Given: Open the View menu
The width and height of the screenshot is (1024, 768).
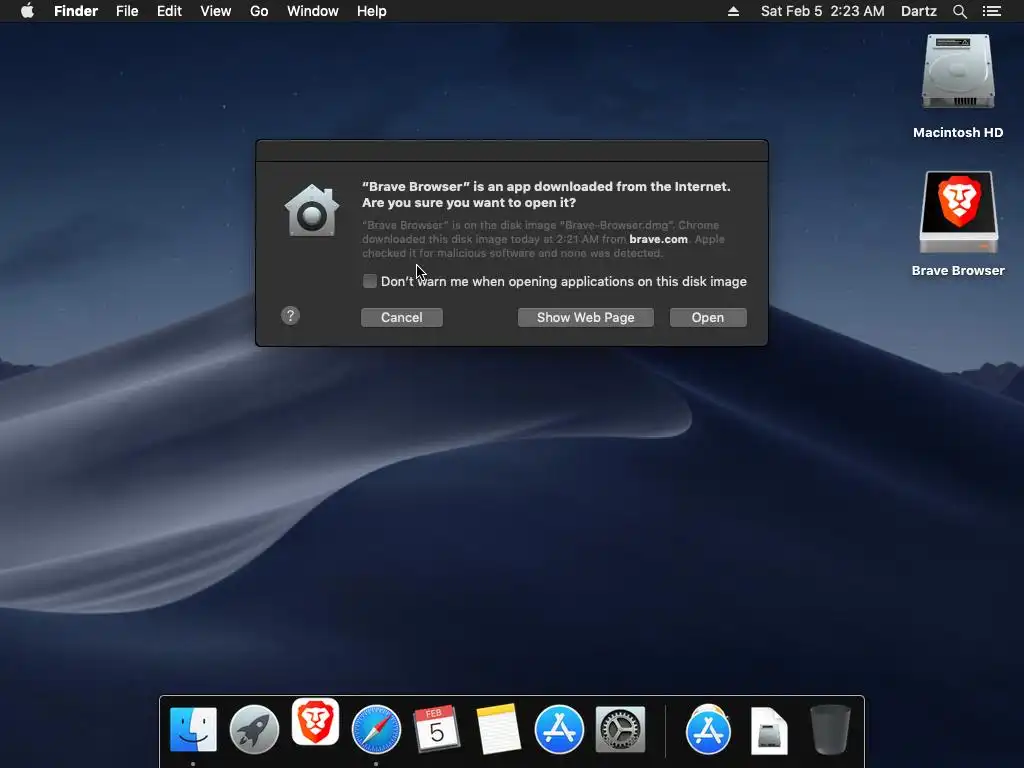Looking at the screenshot, I should 216,11.
